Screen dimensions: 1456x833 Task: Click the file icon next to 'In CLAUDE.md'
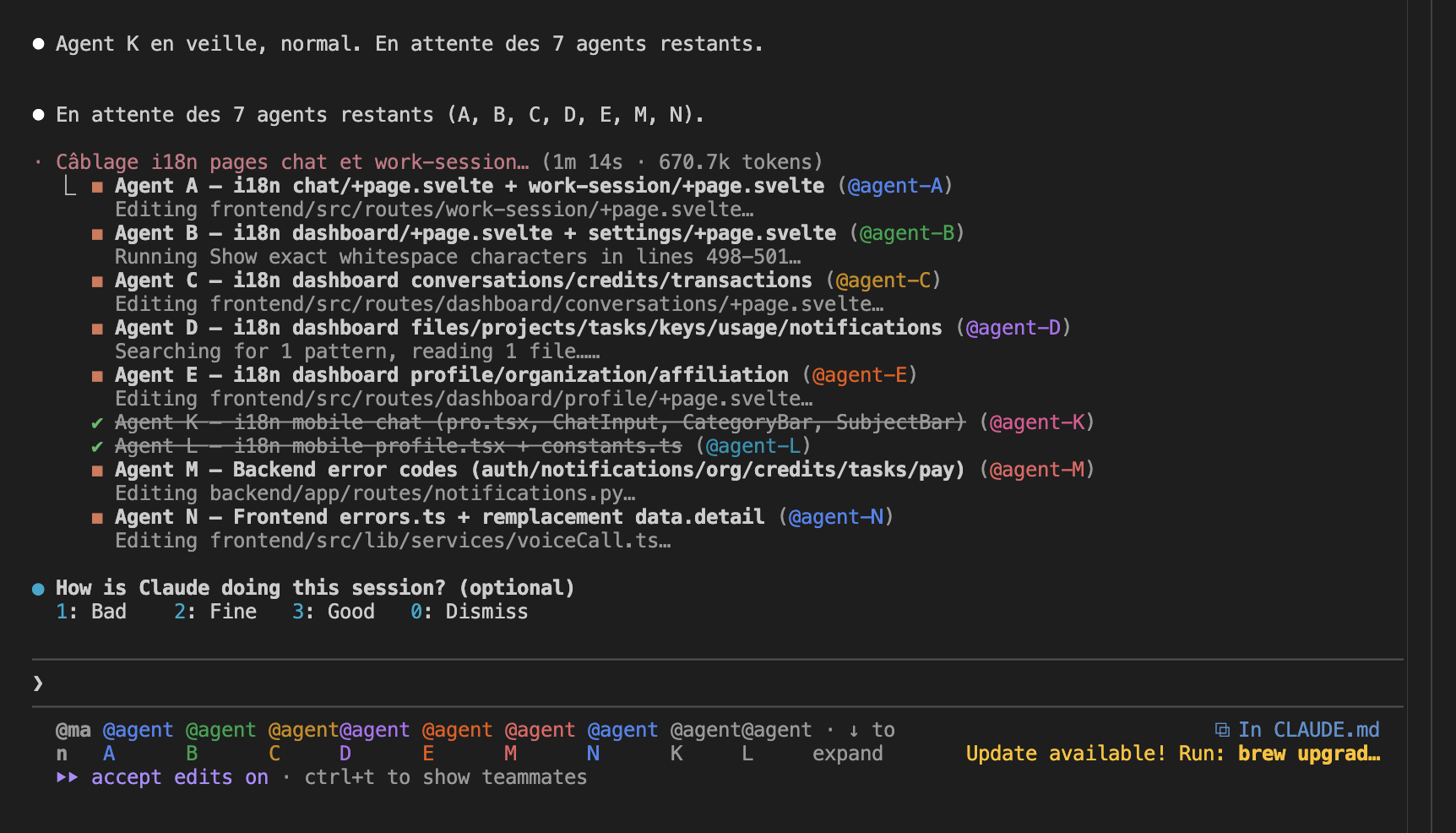[1222, 729]
